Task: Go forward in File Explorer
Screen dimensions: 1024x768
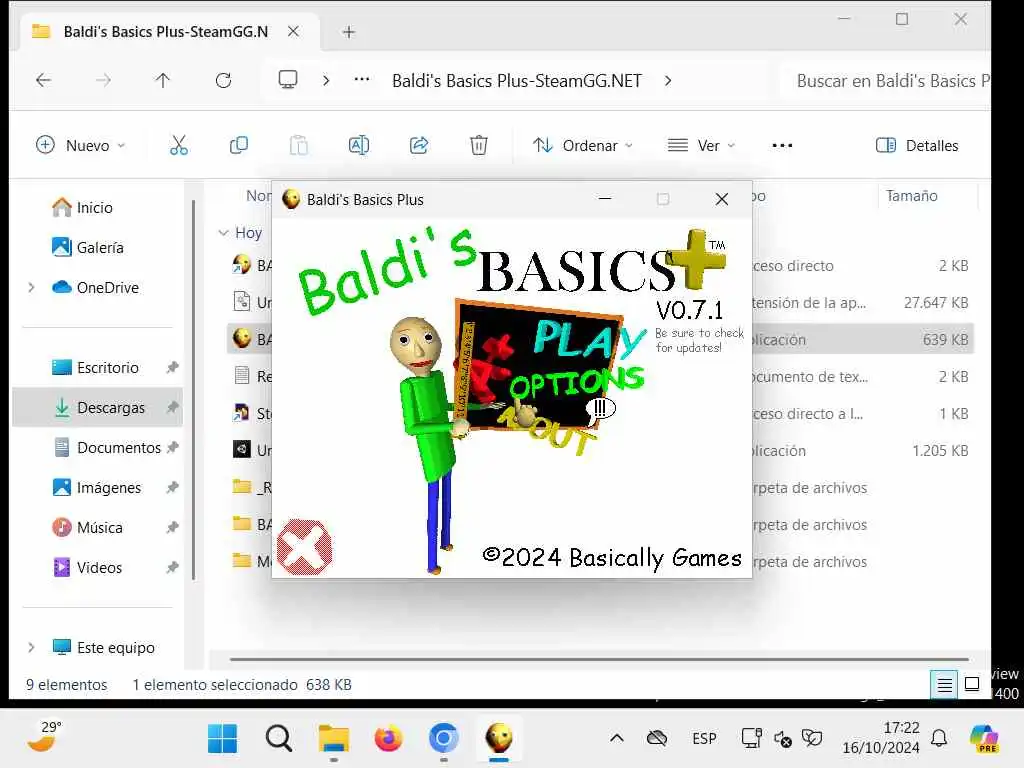Action: point(103,80)
